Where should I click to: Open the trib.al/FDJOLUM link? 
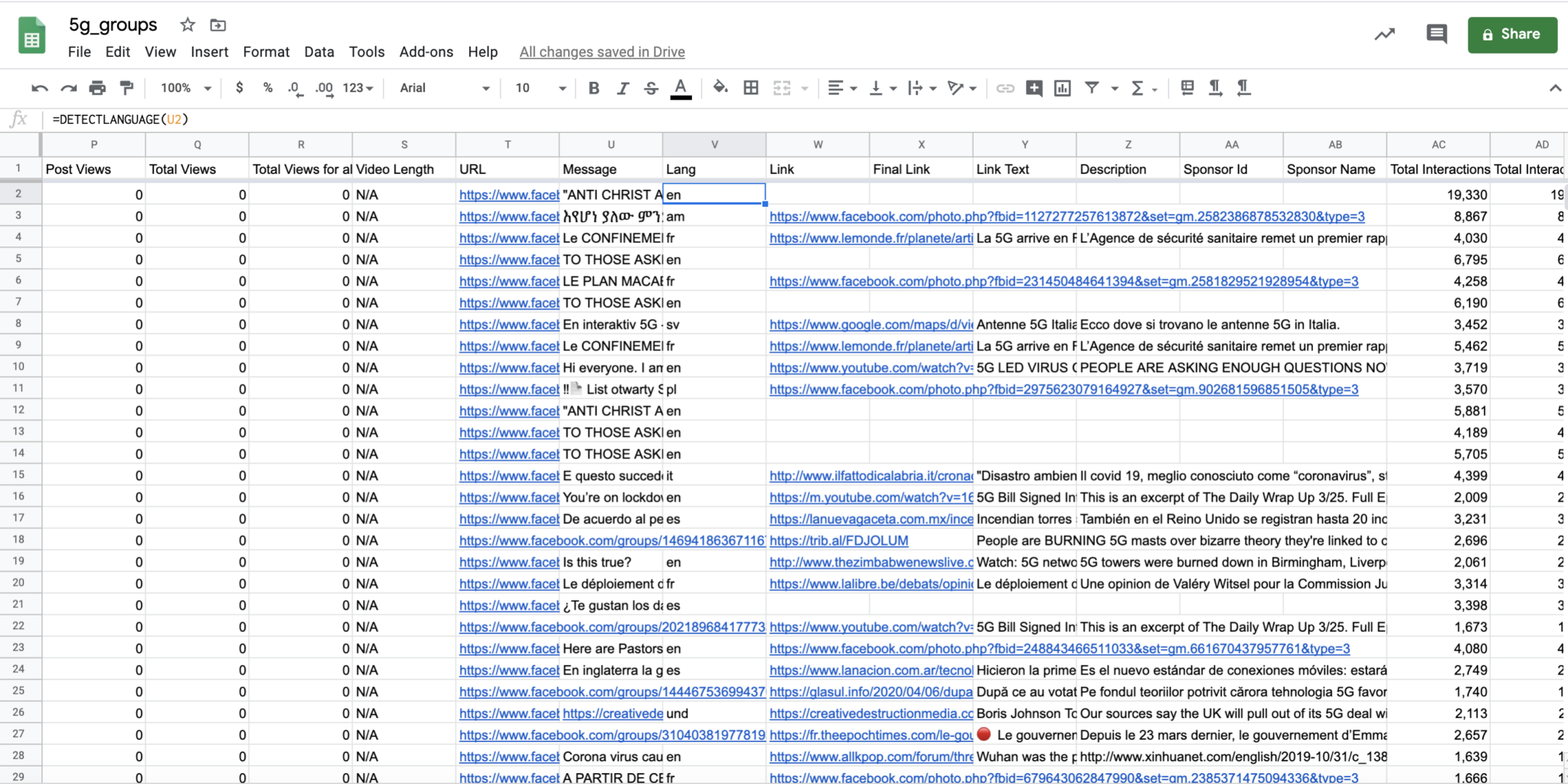(838, 541)
